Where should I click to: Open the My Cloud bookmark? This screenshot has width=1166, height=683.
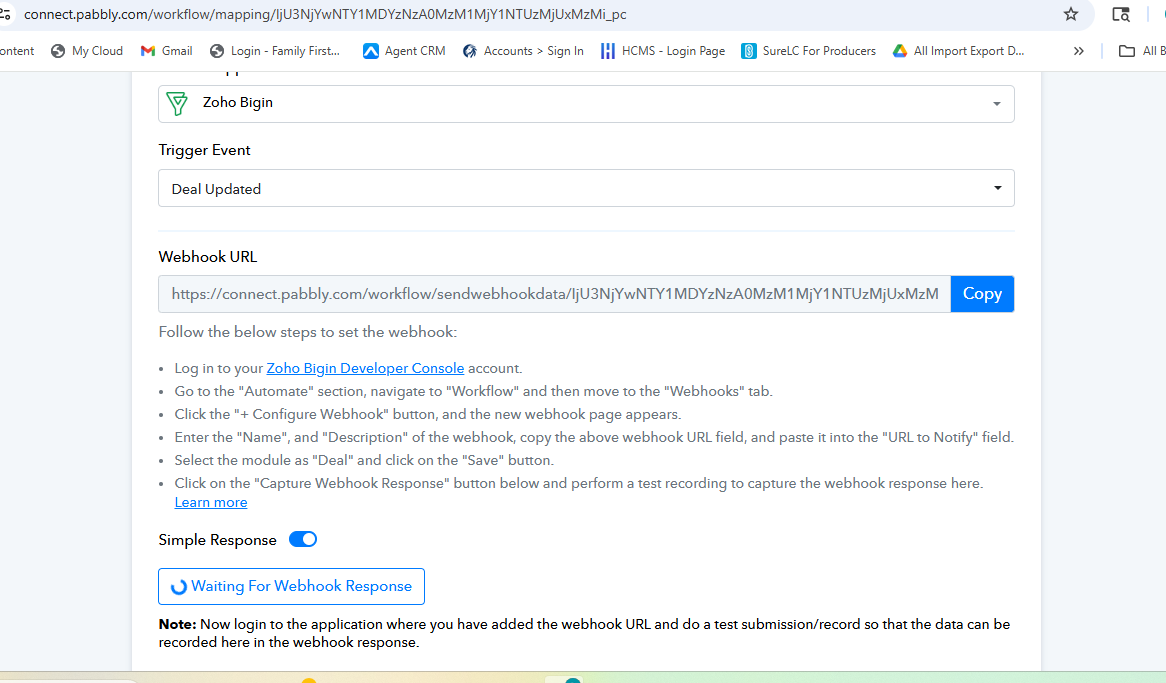click(x=87, y=51)
